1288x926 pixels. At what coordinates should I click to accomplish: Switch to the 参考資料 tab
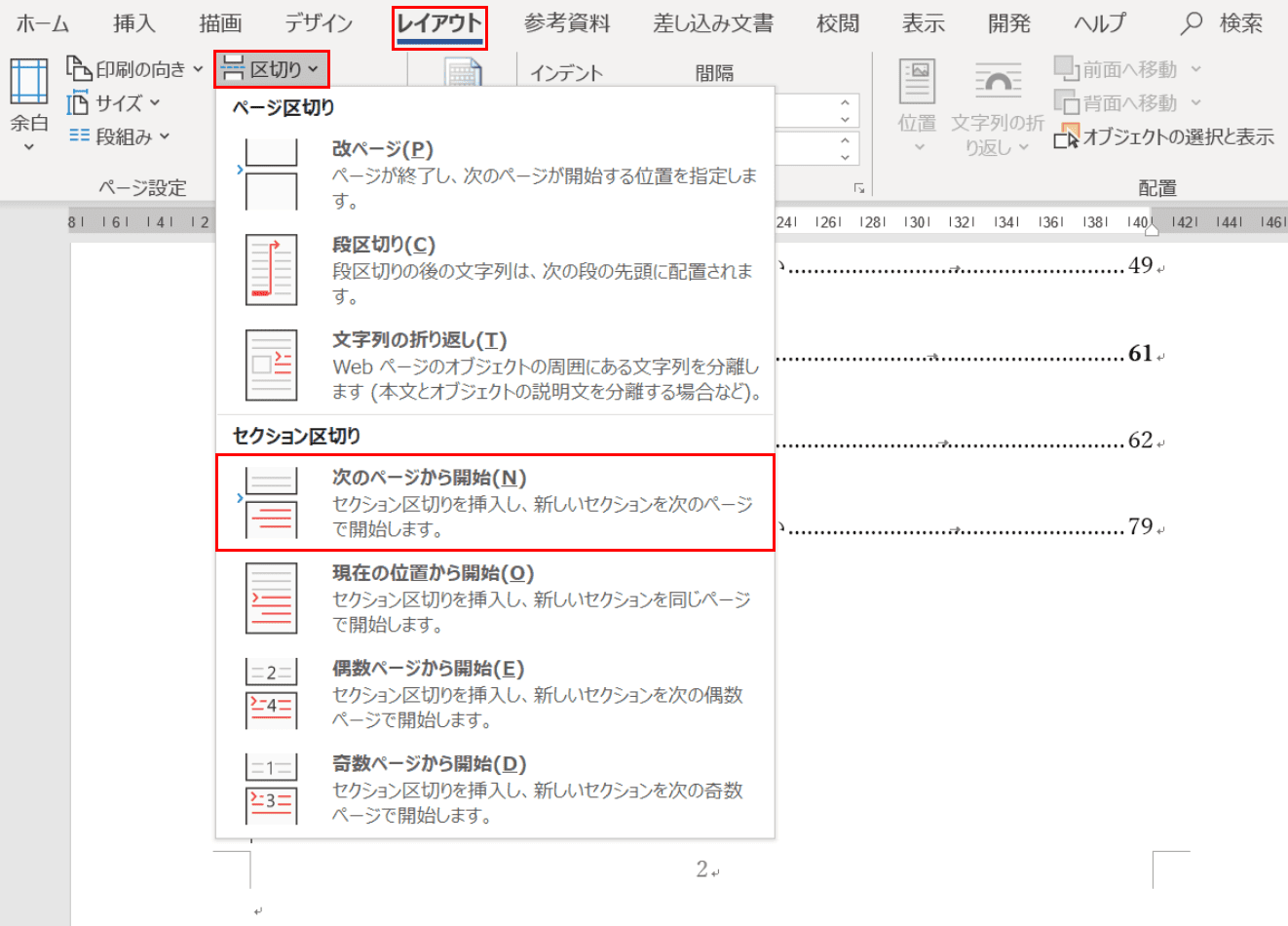(x=567, y=23)
